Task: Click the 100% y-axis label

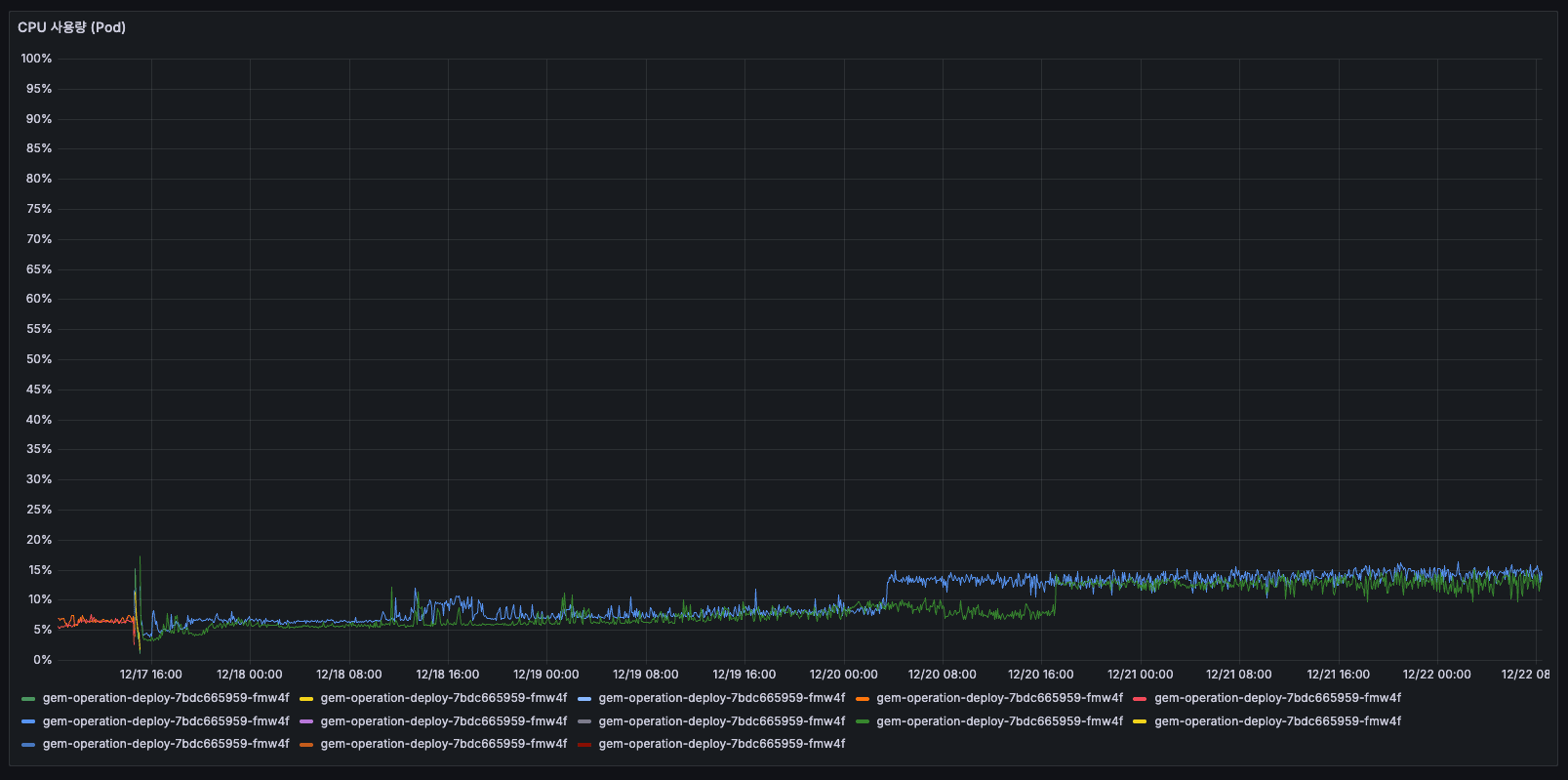Action: [x=37, y=59]
